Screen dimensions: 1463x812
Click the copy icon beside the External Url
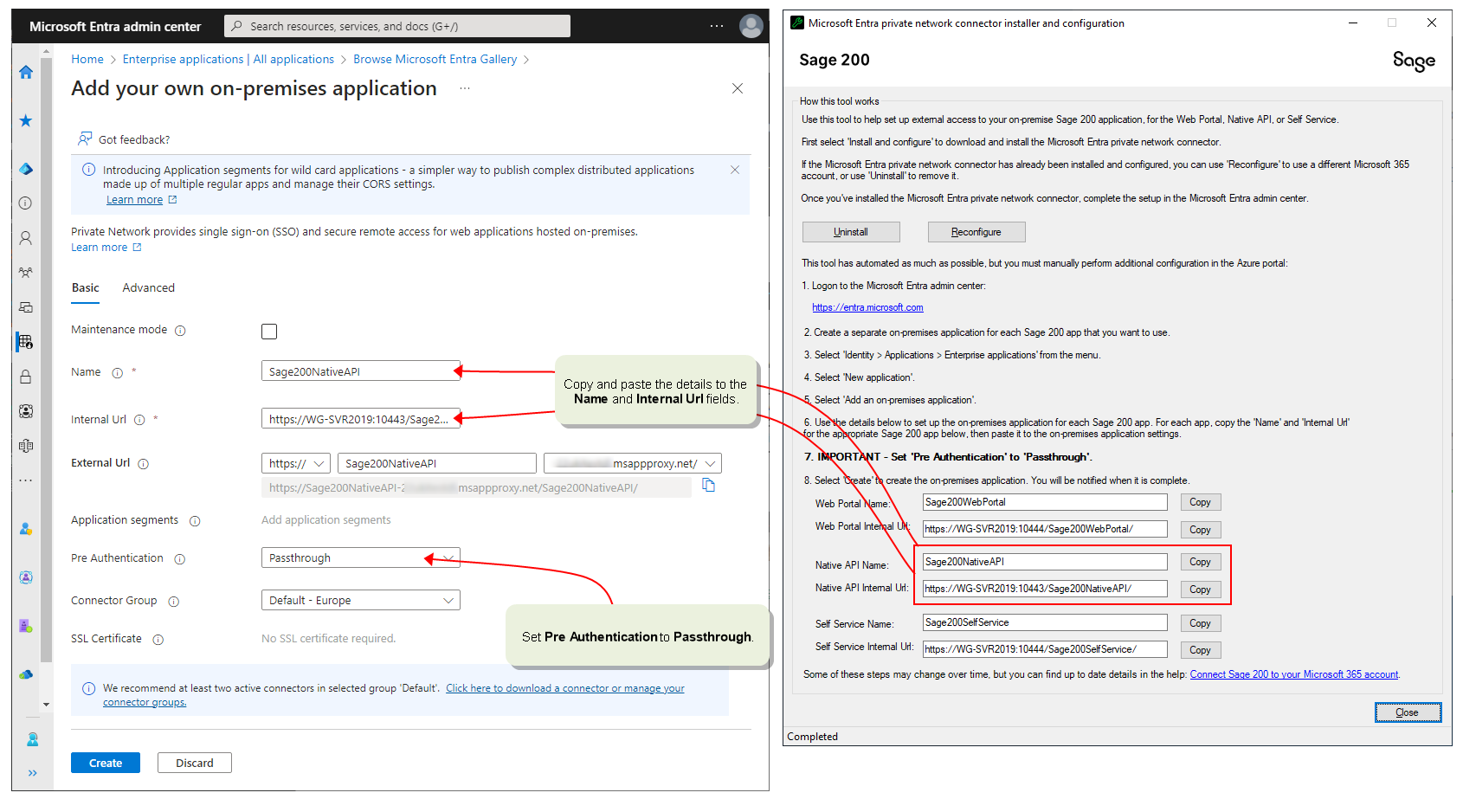[x=708, y=485]
